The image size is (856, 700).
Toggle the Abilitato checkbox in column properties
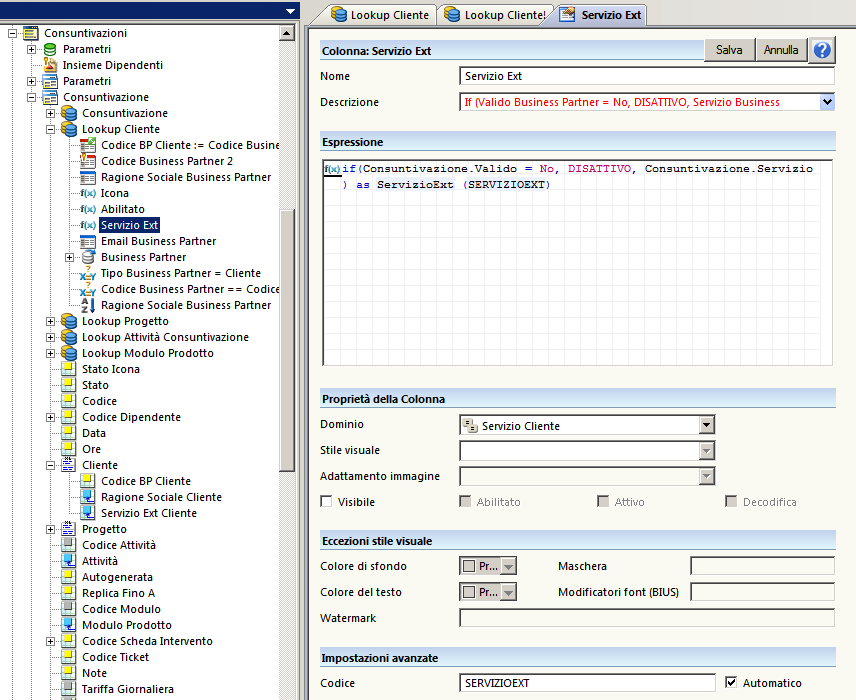[465, 502]
